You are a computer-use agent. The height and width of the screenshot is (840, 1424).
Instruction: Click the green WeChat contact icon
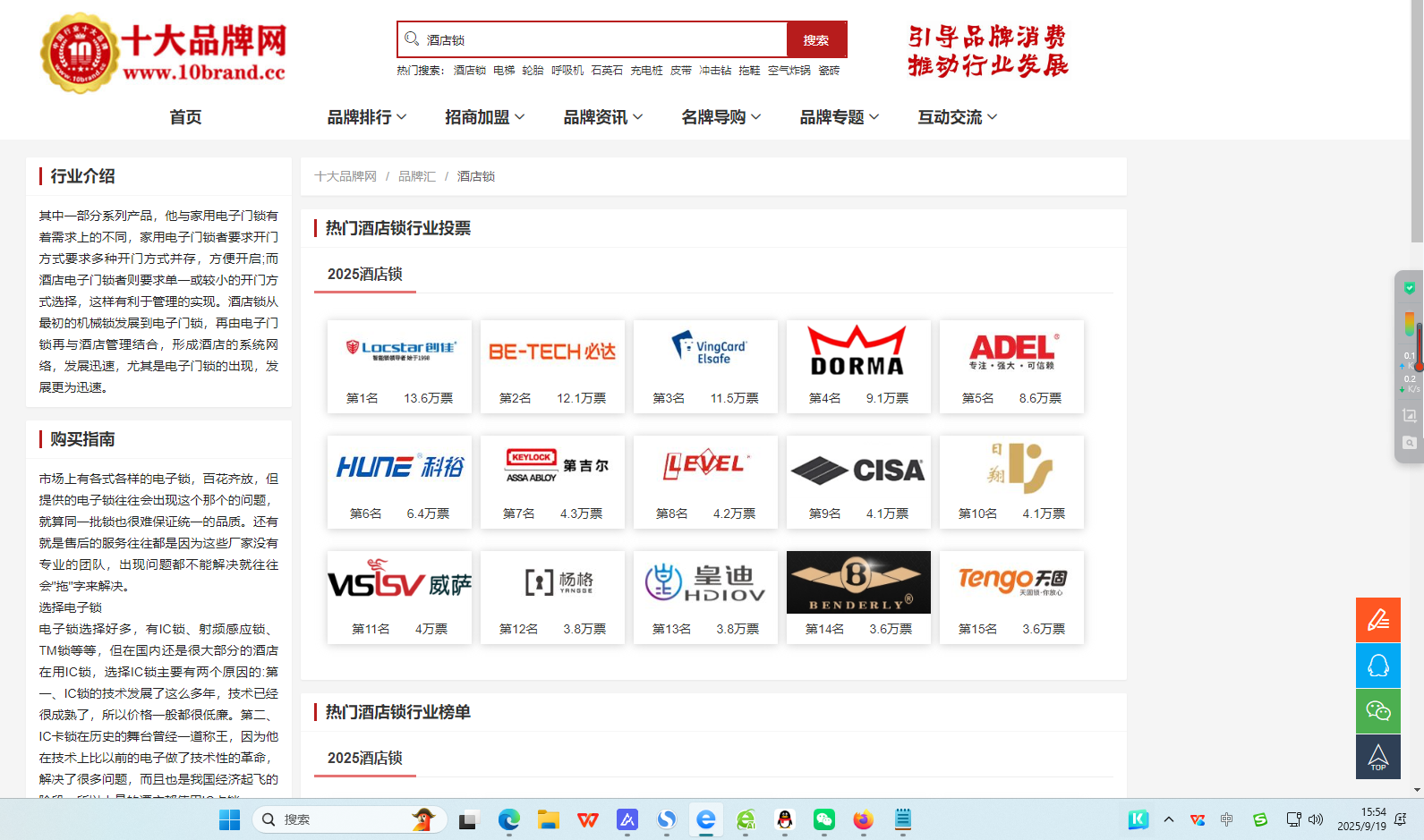pos(1378,711)
